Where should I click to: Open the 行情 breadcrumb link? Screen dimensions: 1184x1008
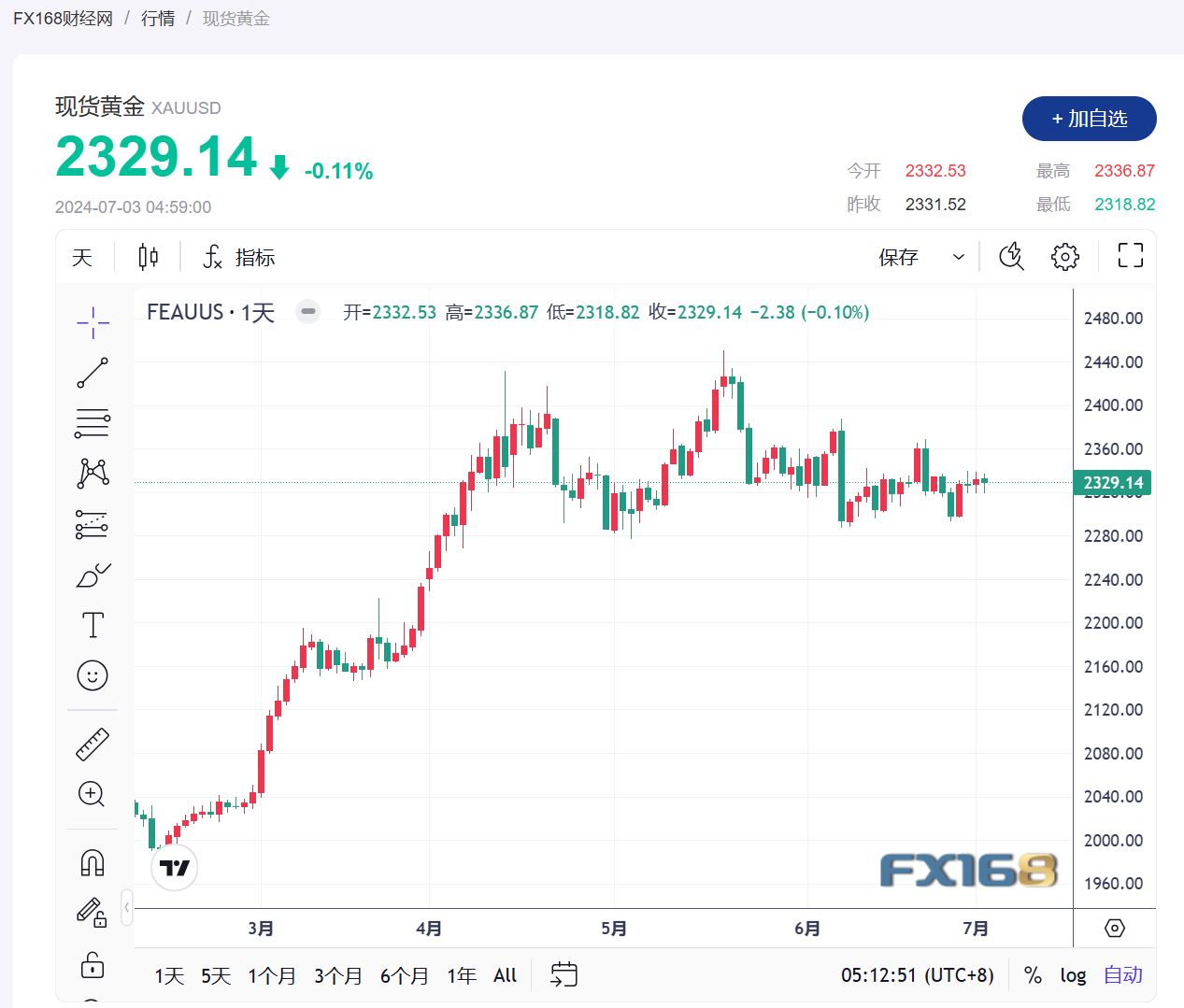point(157,18)
